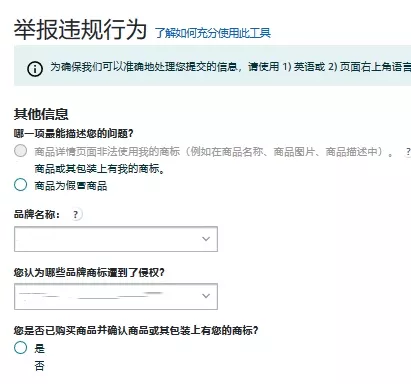This screenshot has height=384, width=411.
Task: Pick the 商品或其包装上有我的商标 option
Action: (100, 169)
